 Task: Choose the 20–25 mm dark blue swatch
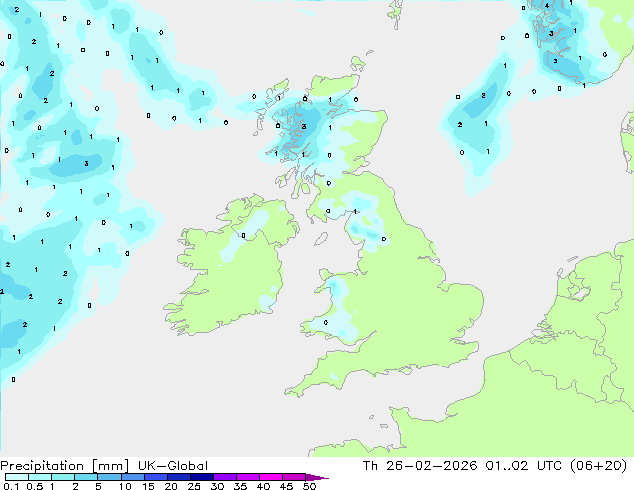point(179,477)
